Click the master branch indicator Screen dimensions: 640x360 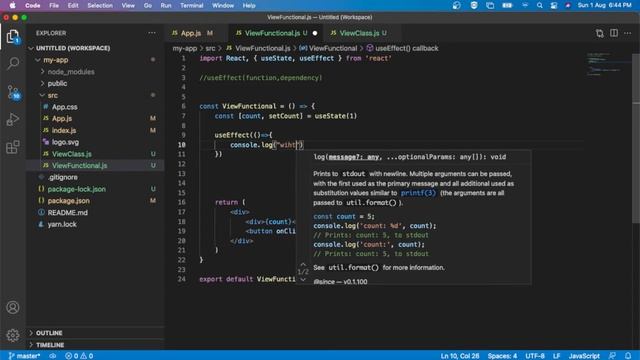[x=24, y=356]
